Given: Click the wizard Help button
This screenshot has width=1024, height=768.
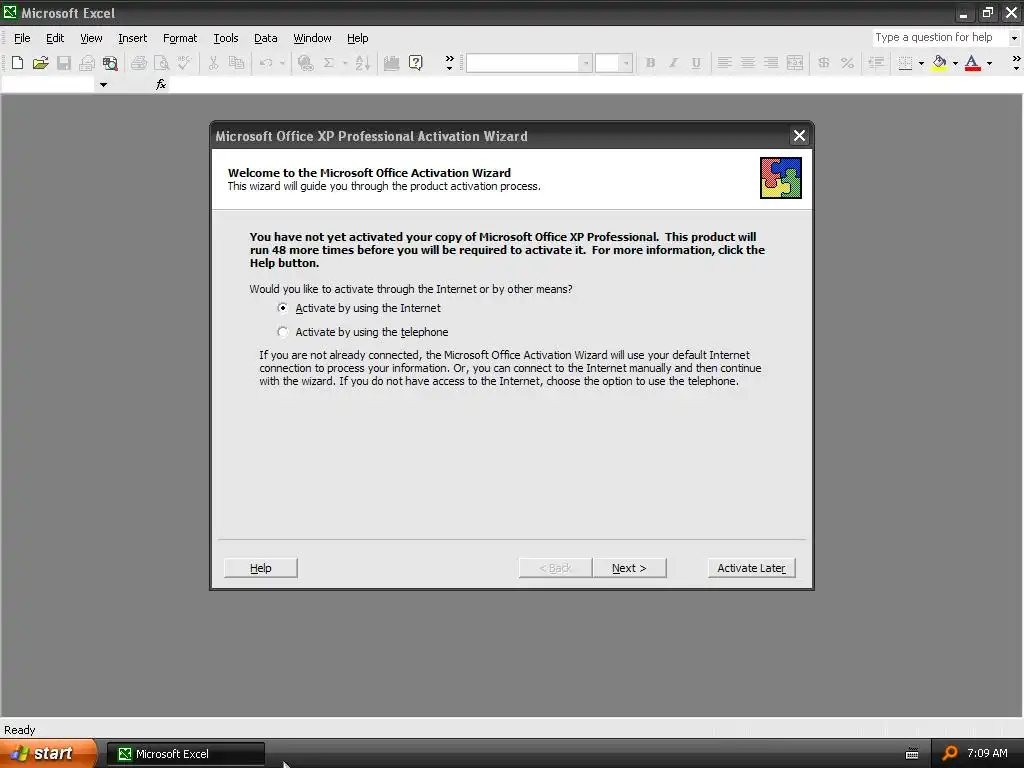Looking at the screenshot, I should (261, 568).
